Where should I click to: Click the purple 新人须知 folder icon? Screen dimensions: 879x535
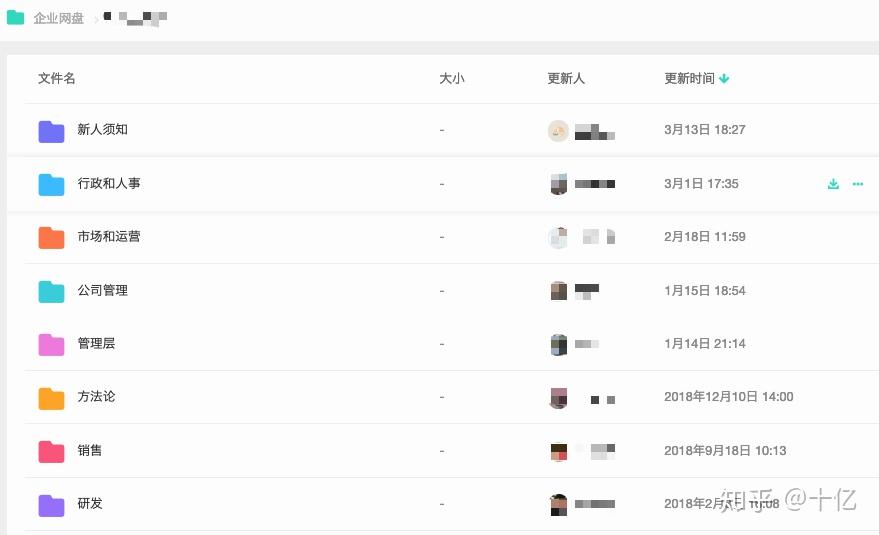point(51,131)
